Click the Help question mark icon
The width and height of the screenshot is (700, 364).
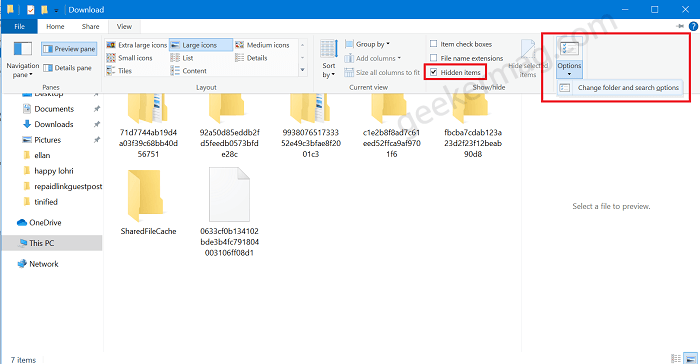click(x=693, y=26)
